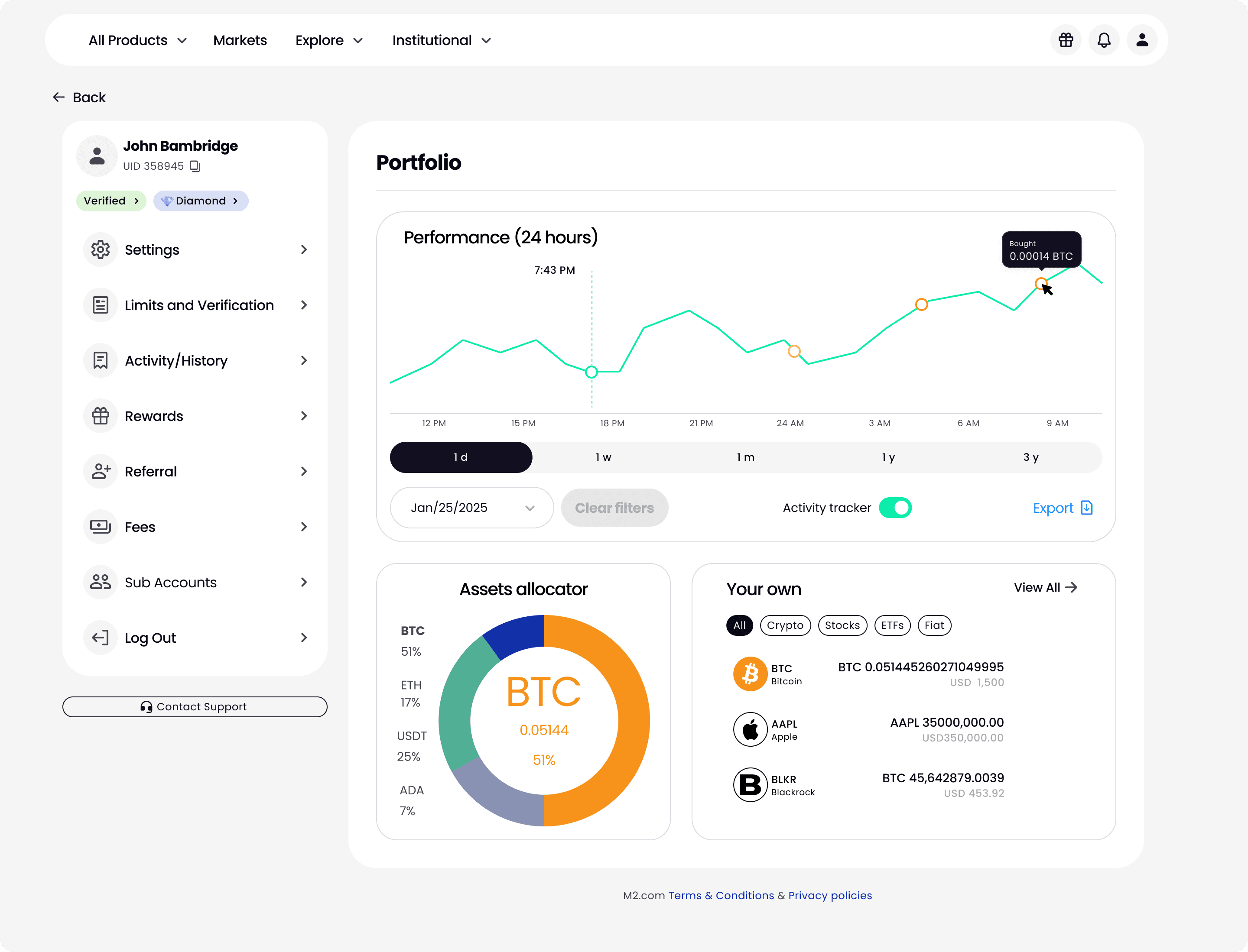
Task: Click the gift rewards icon in header
Action: pyautogui.click(x=1066, y=40)
